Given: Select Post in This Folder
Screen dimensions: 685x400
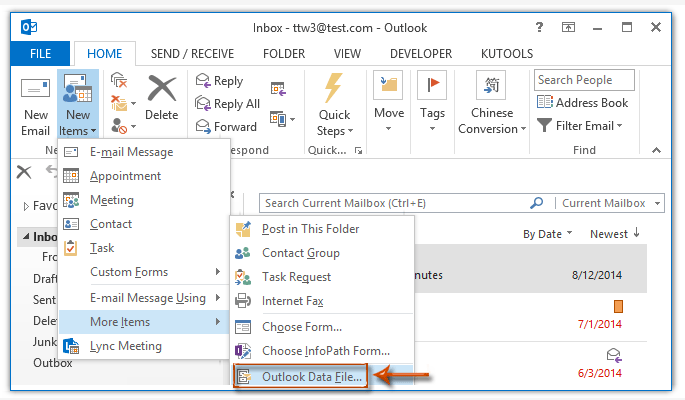Looking at the screenshot, I should click(322, 229).
